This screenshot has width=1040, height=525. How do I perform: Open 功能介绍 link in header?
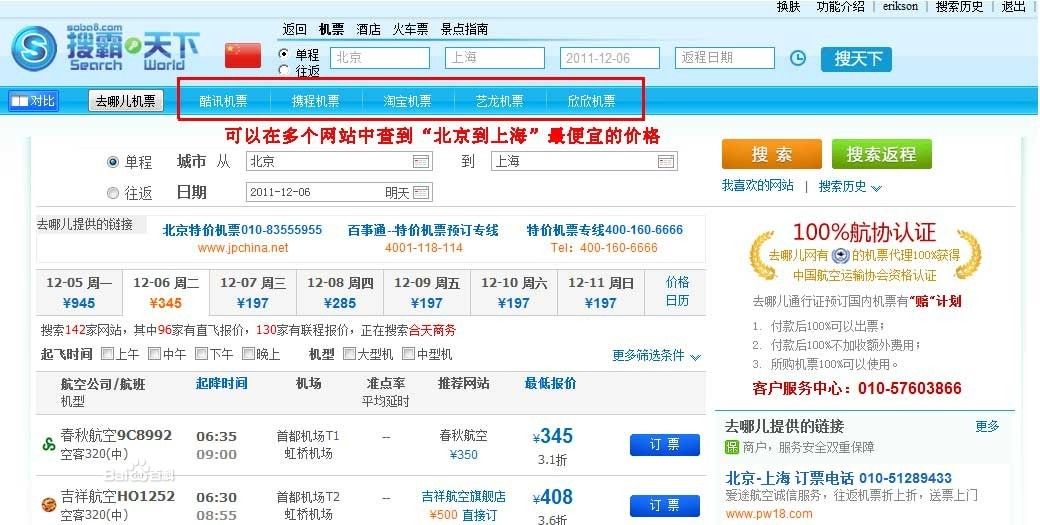click(840, 7)
